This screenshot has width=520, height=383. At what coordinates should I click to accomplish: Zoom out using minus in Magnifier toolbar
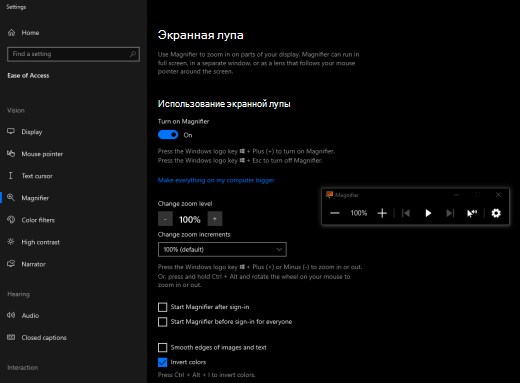[x=335, y=213]
